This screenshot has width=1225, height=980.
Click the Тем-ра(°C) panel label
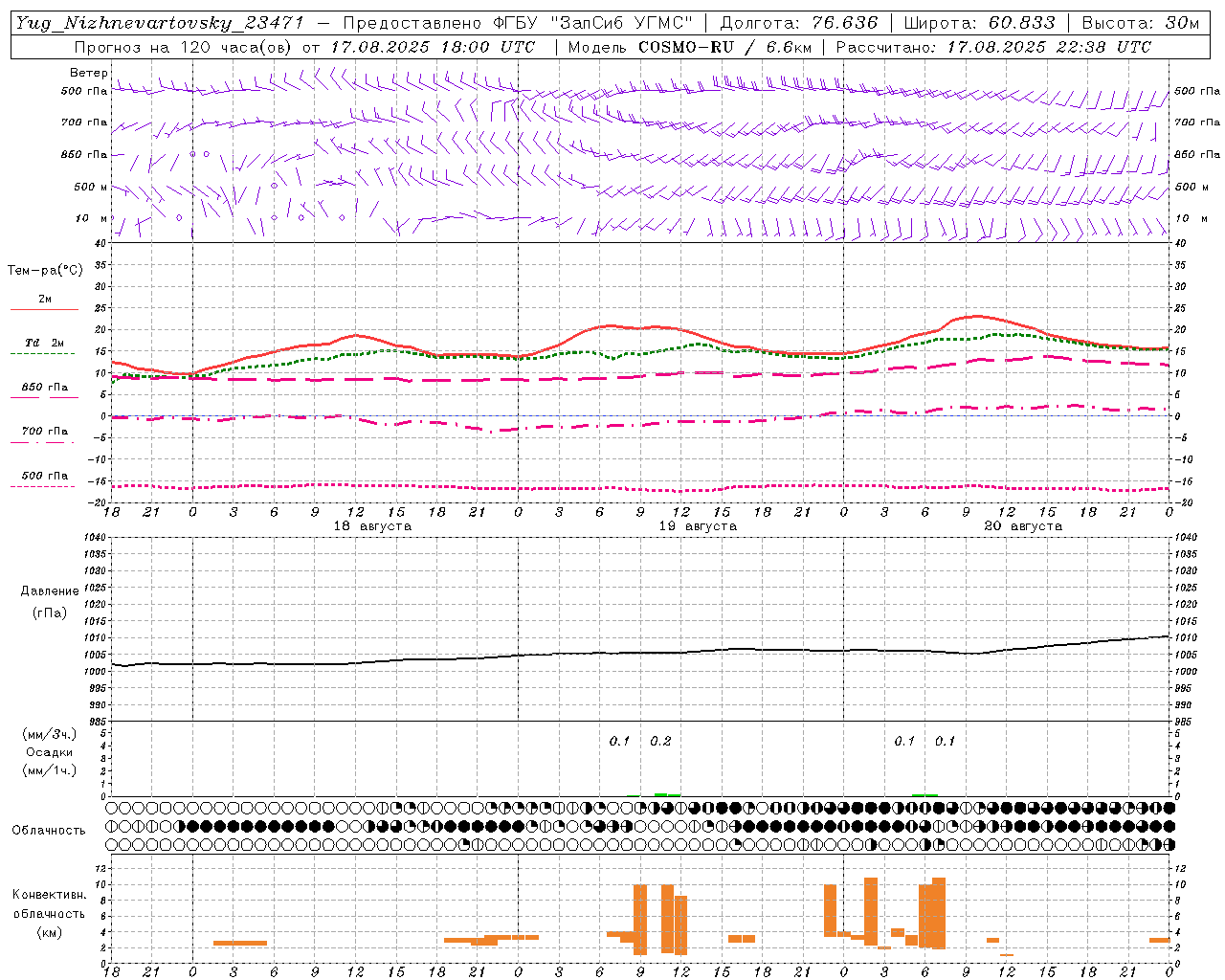coord(45,271)
